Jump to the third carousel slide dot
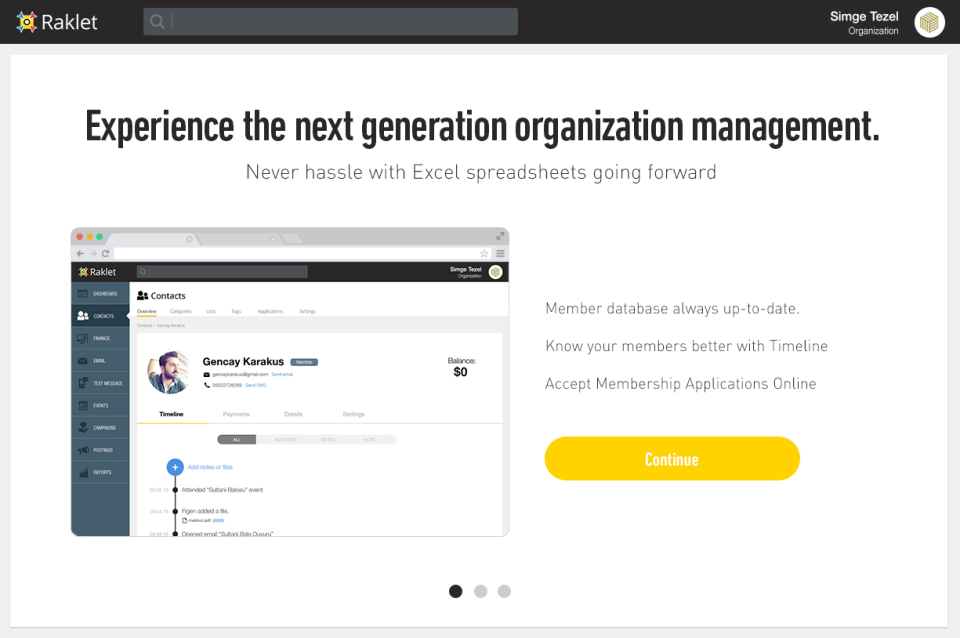The image size is (960, 638). coord(504,591)
